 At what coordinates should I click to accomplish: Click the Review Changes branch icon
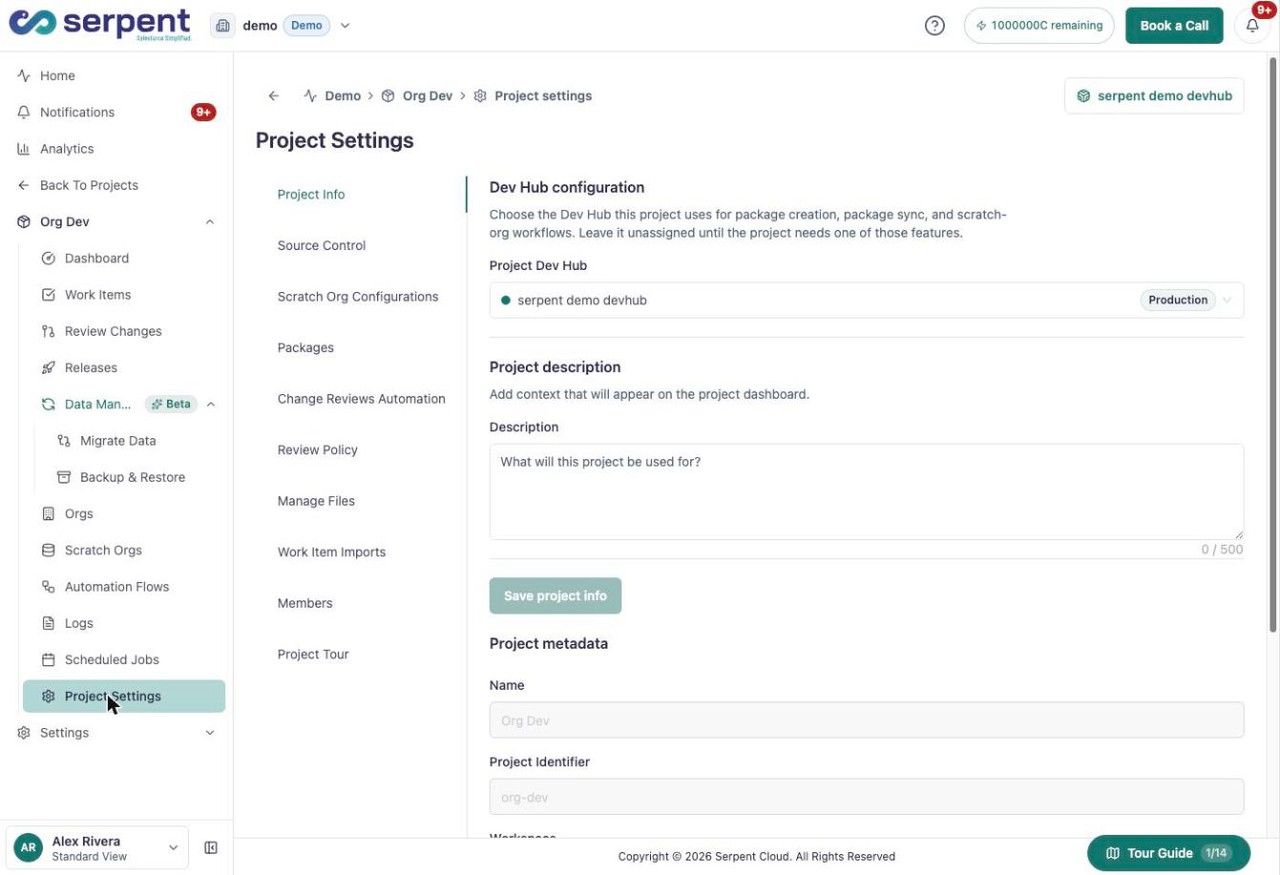[x=48, y=331]
